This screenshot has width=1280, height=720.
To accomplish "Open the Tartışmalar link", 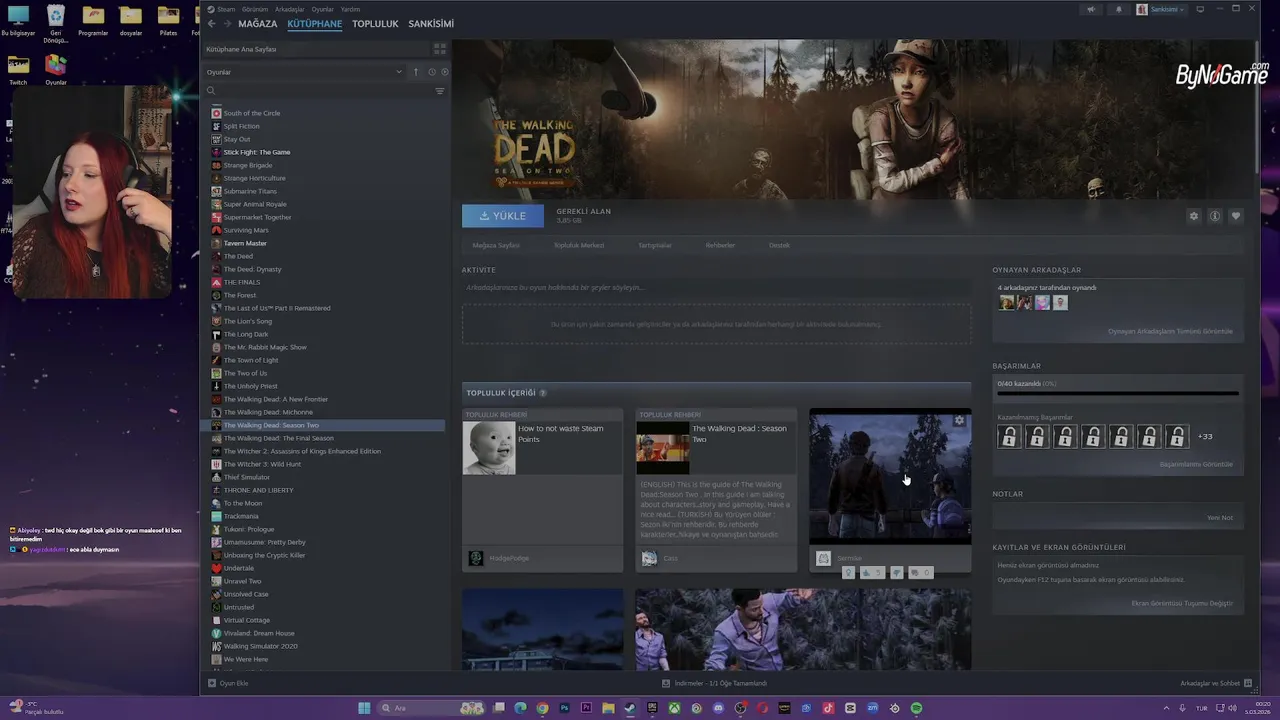I will tap(655, 245).
